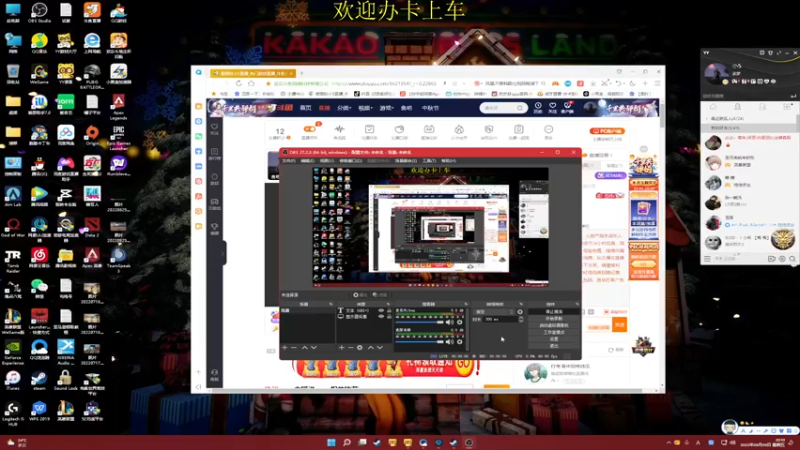Open scene transition type dropdown in OBS

click(x=494, y=312)
